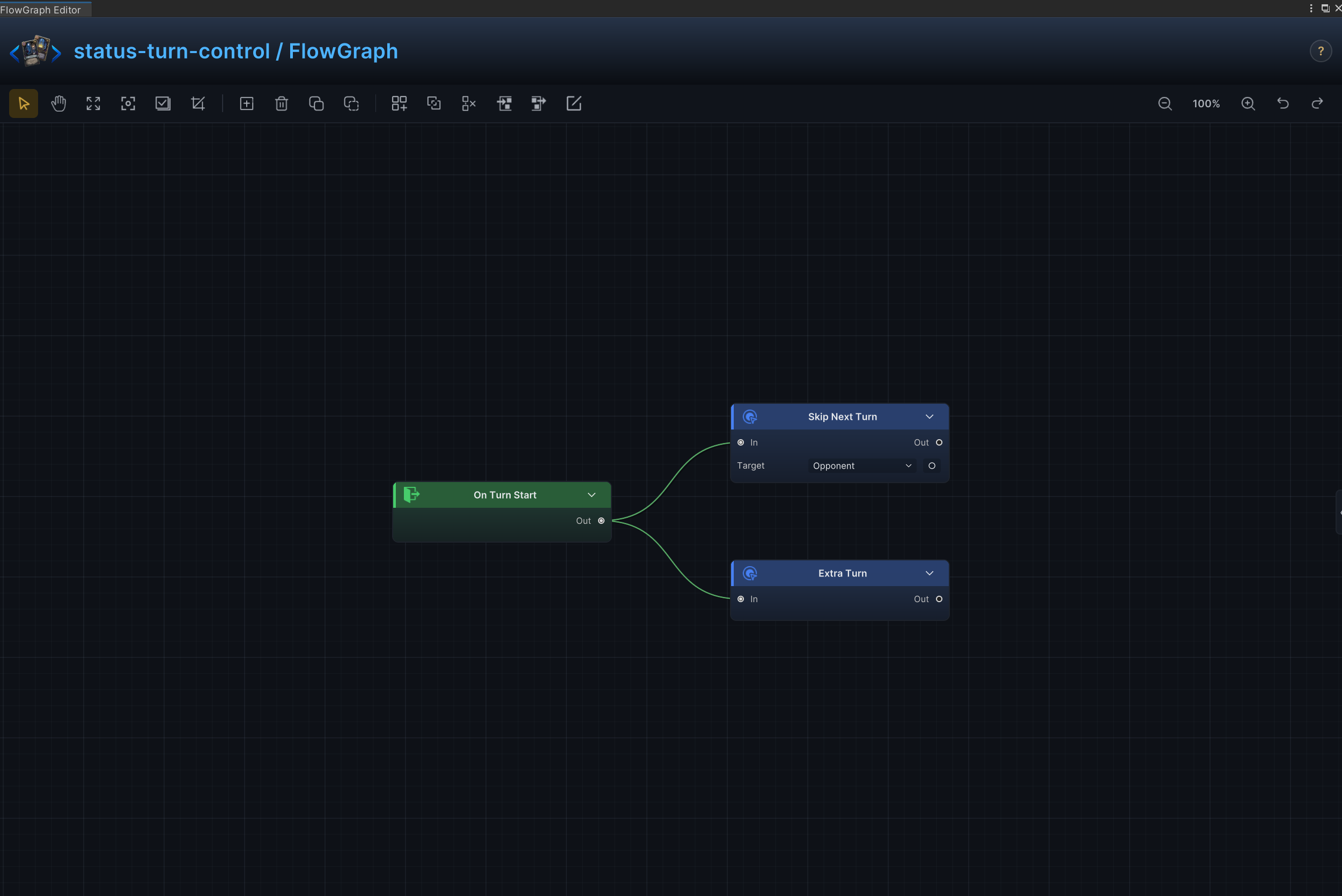The image size is (1342, 896).
Task: Click the edit pencil-in-square icon
Action: 574,103
